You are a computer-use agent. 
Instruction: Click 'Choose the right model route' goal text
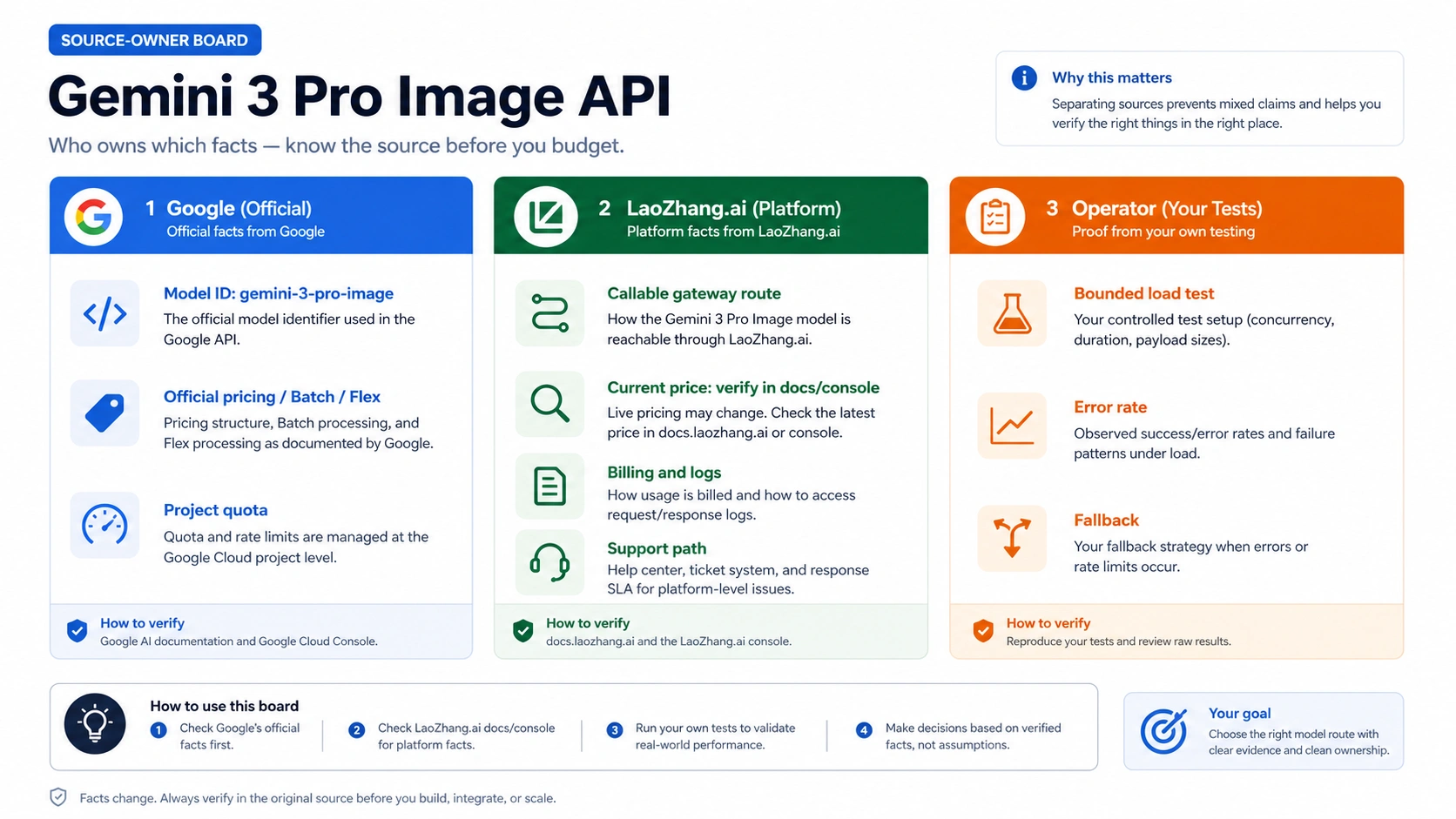click(x=1298, y=742)
